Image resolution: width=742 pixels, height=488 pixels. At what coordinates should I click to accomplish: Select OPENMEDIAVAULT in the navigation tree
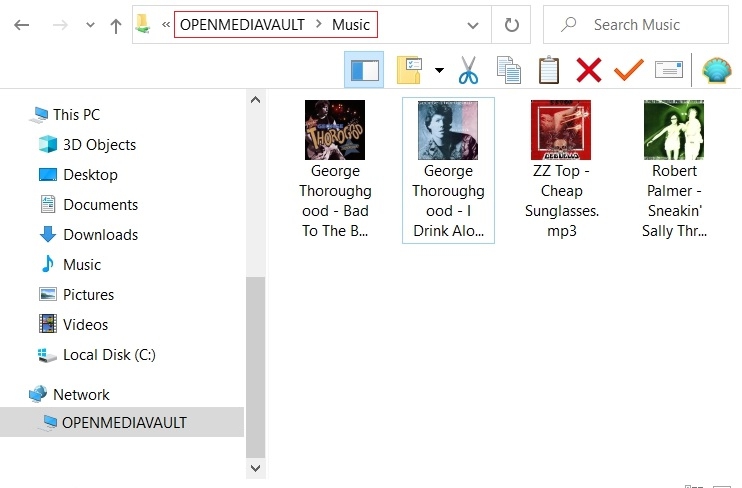(123, 422)
